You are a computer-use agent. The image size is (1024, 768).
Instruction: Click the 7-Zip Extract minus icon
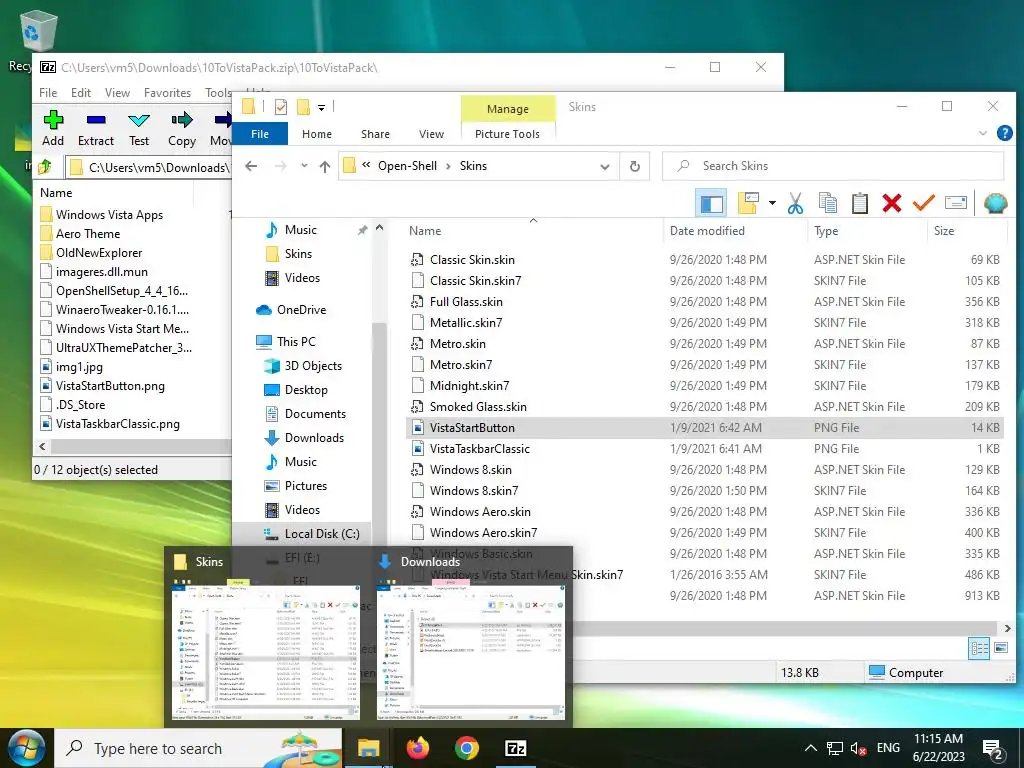pyautogui.click(x=96, y=120)
